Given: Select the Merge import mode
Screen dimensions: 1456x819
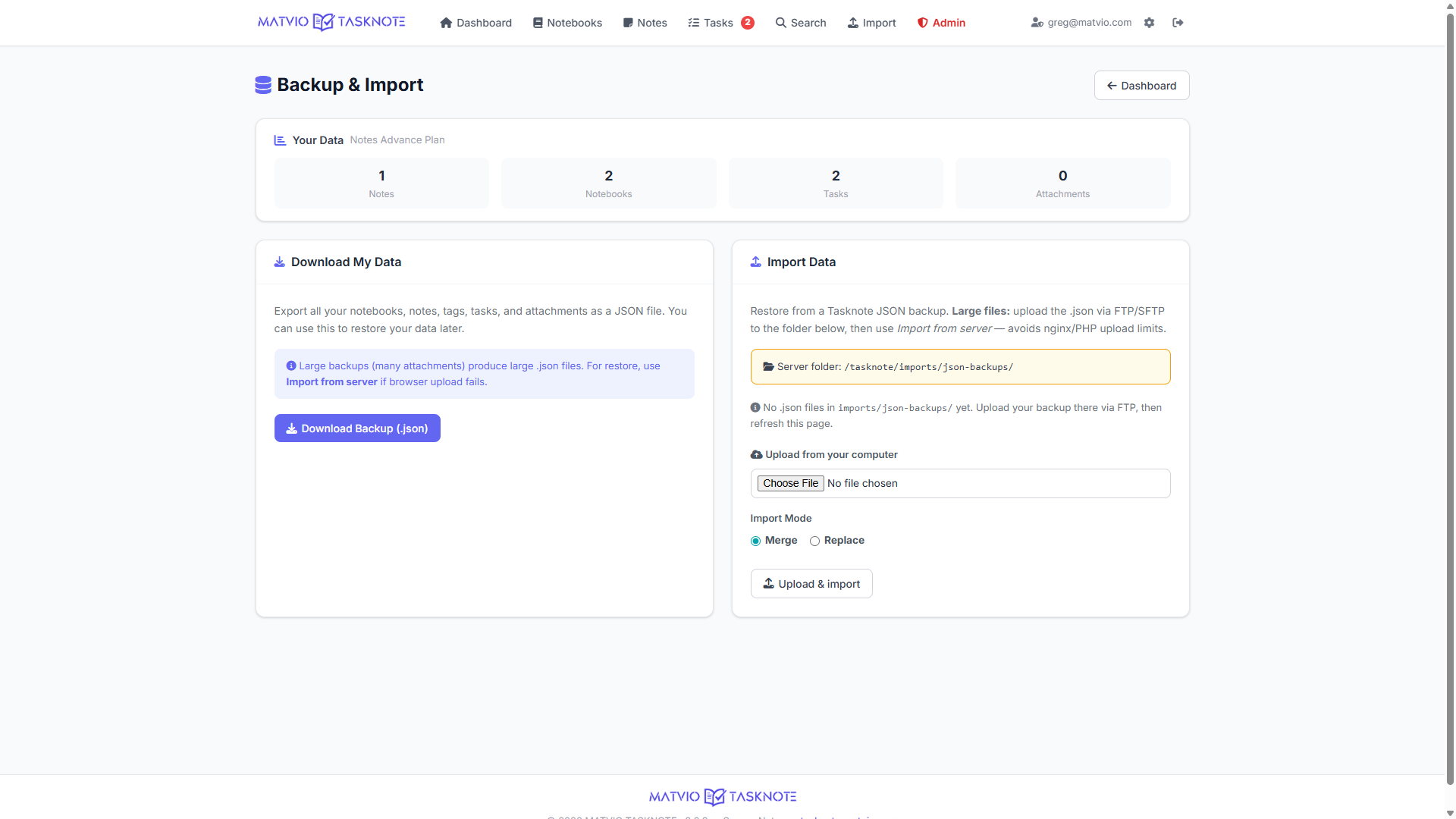Looking at the screenshot, I should (x=755, y=541).
